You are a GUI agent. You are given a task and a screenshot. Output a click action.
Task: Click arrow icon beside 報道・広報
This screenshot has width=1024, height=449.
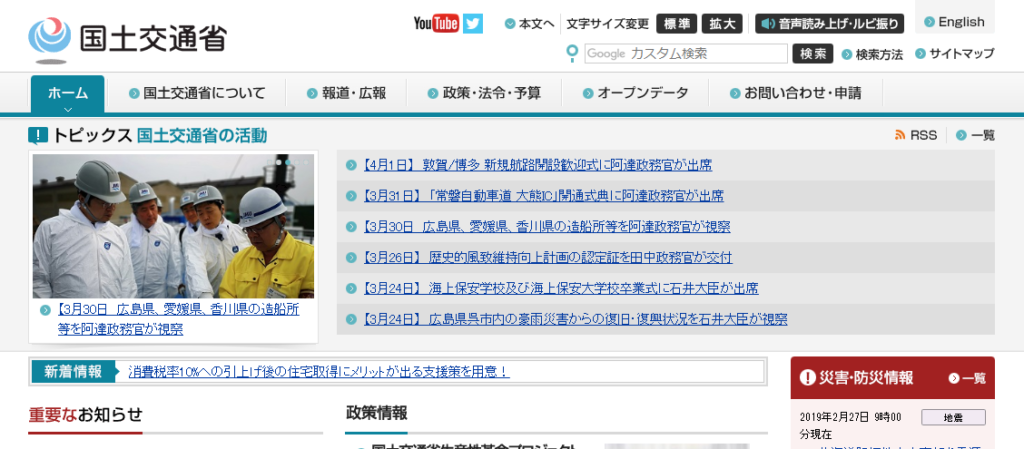tap(312, 93)
